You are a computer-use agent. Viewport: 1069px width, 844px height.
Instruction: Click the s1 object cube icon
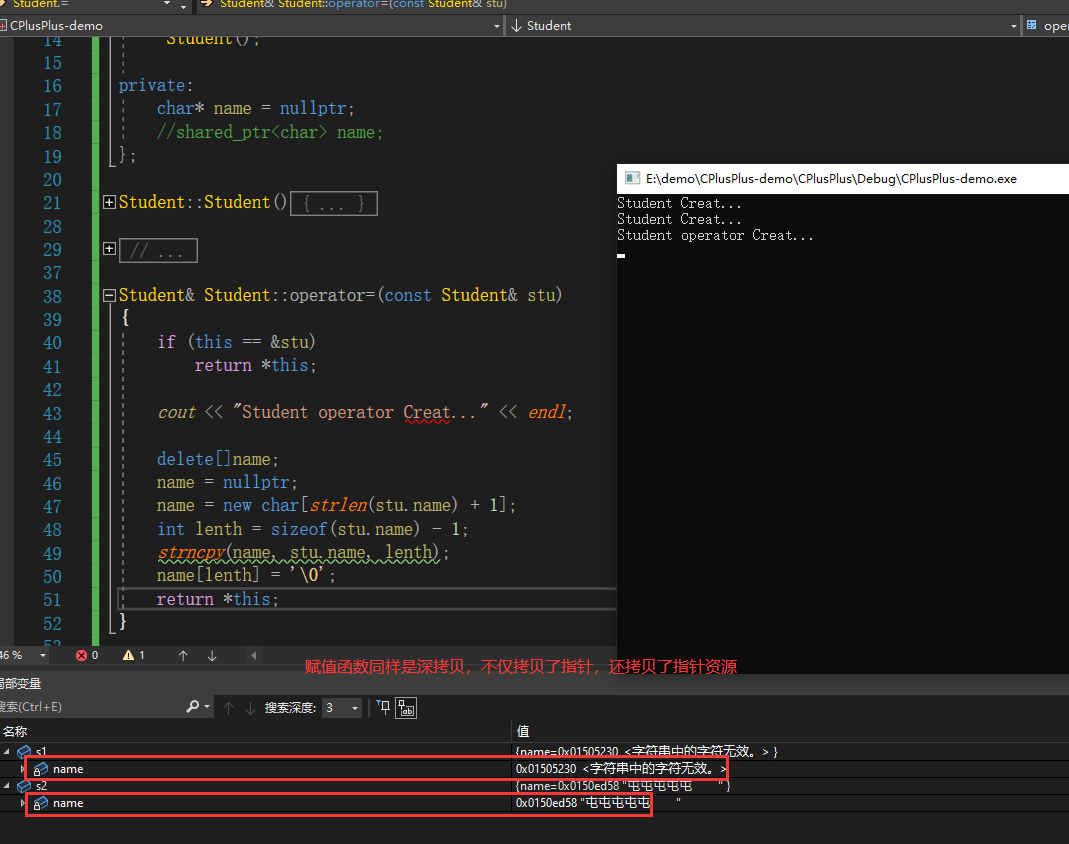pyautogui.click(x=24, y=751)
